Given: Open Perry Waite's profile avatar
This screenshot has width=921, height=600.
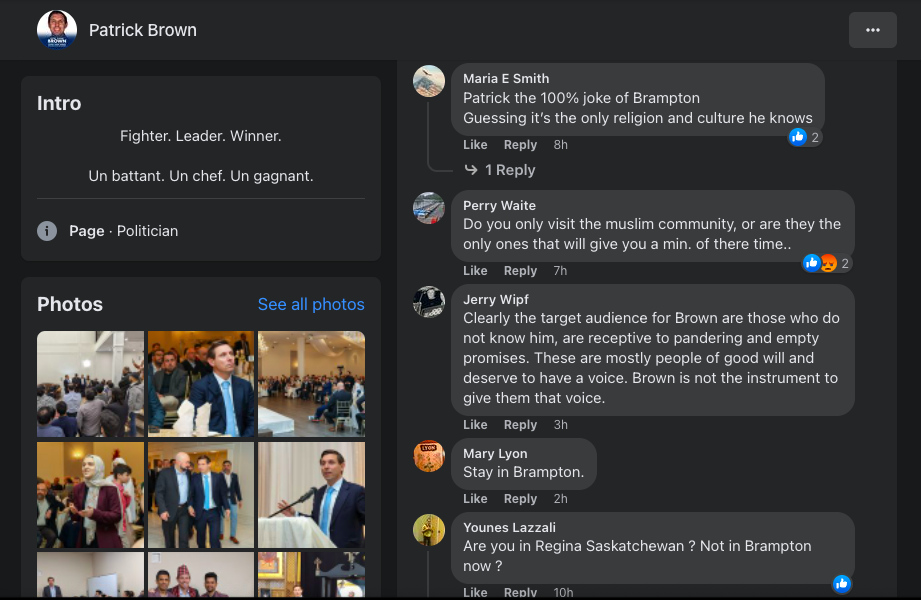Looking at the screenshot, I should click(x=429, y=208).
